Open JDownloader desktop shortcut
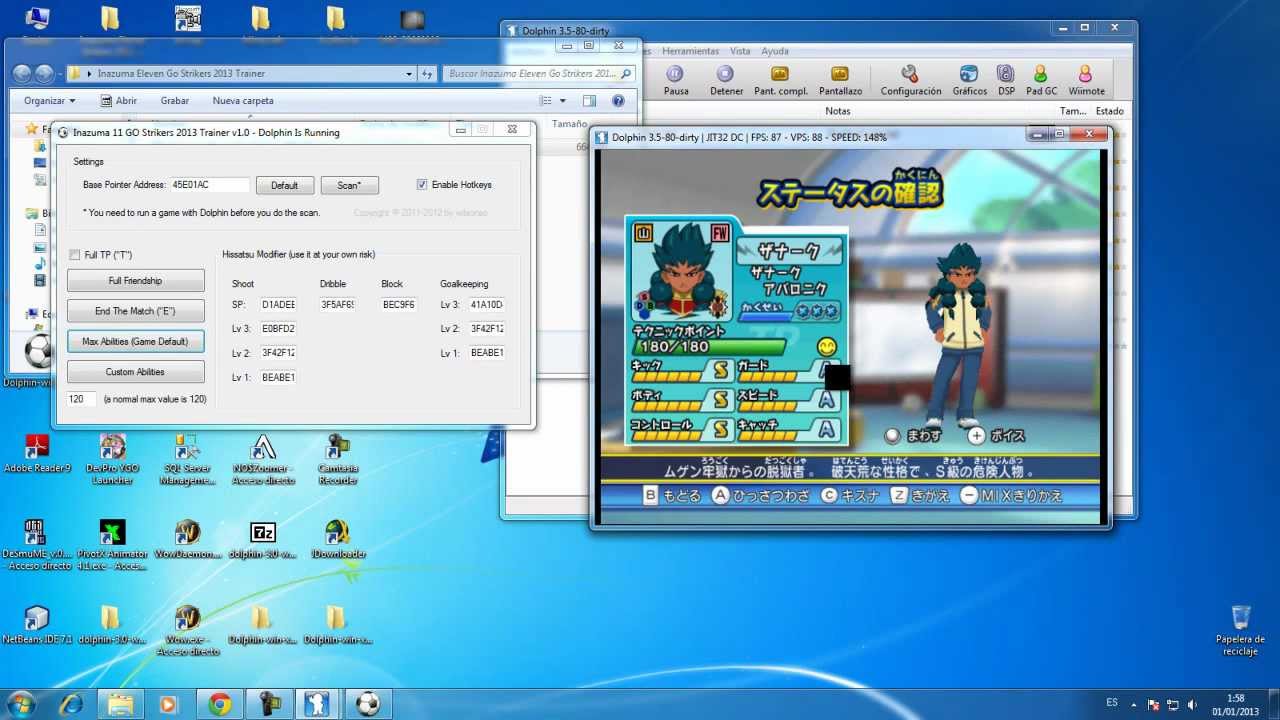This screenshot has height=720, width=1280. (x=337, y=539)
